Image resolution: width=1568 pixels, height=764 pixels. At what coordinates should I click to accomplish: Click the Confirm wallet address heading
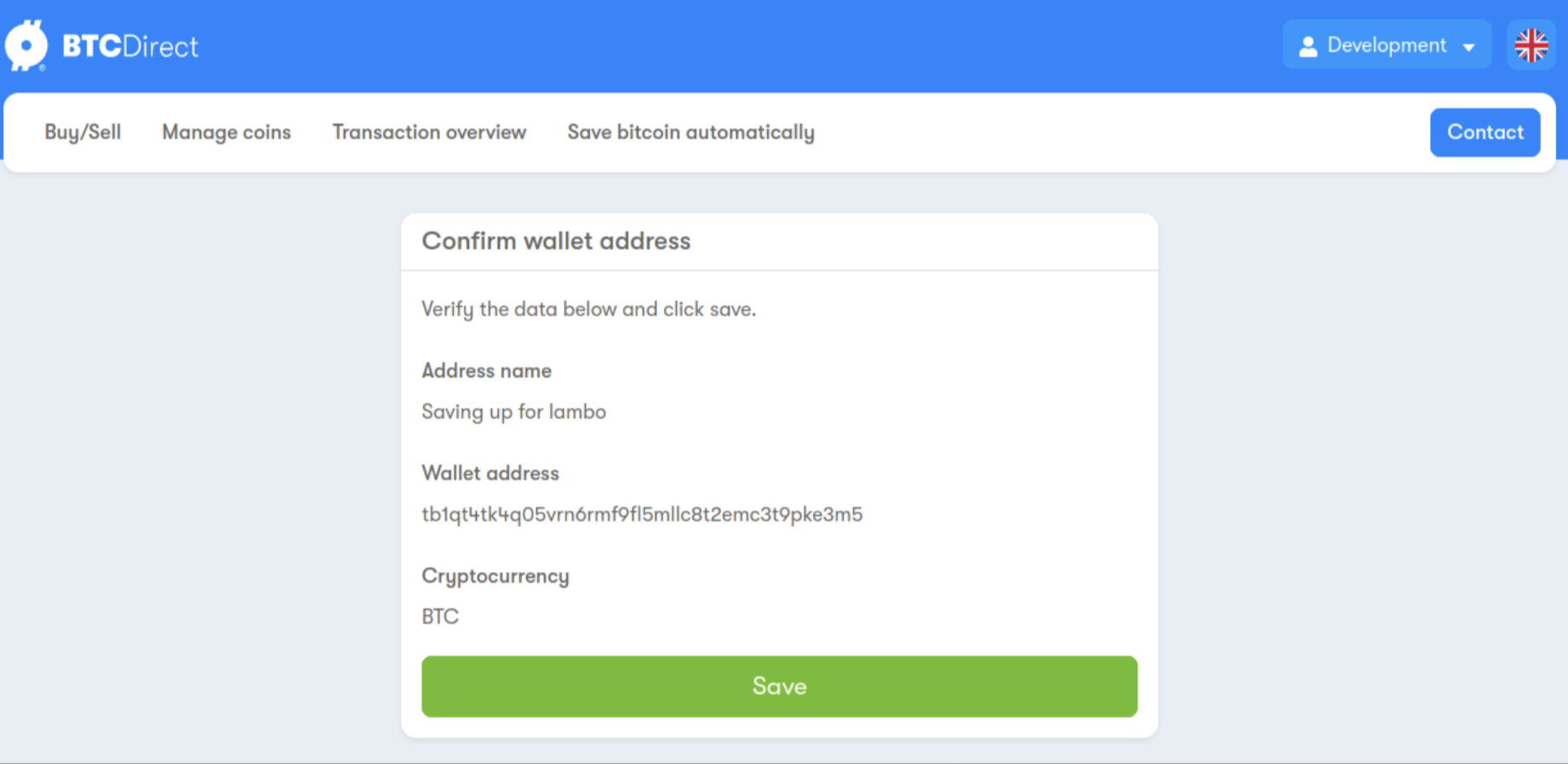[x=556, y=241]
